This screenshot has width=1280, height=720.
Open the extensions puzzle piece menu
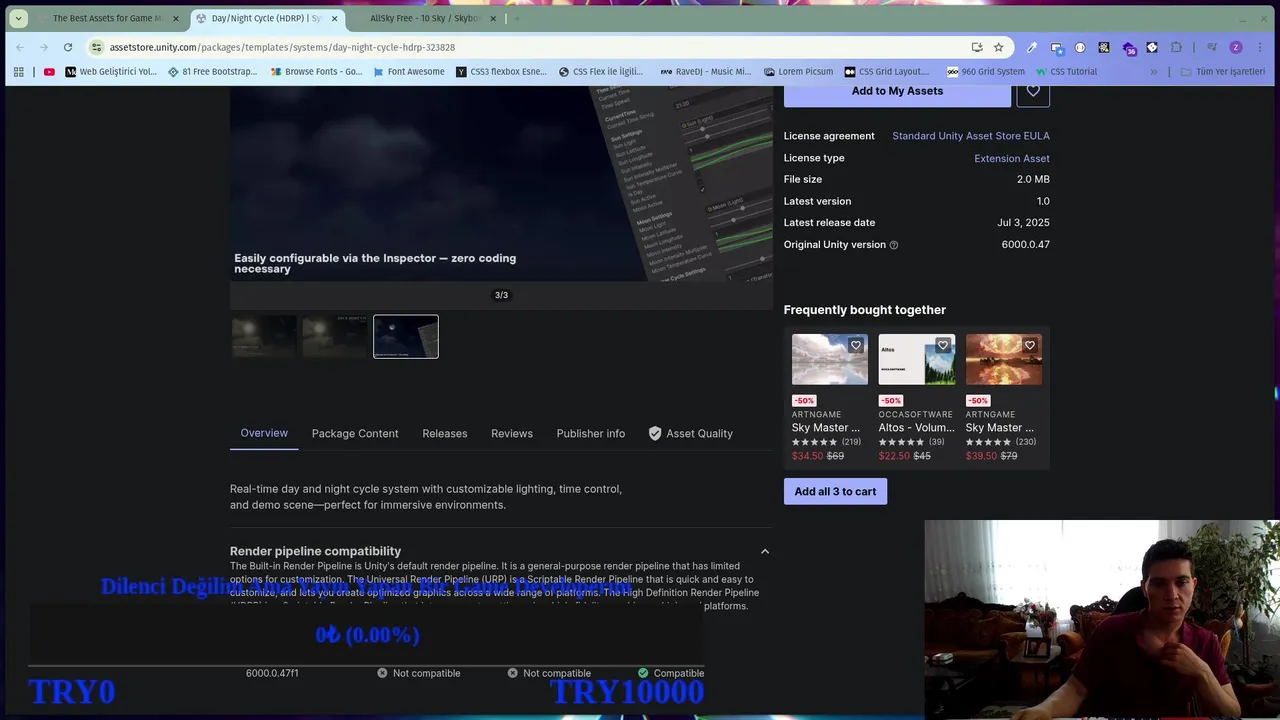1176,47
